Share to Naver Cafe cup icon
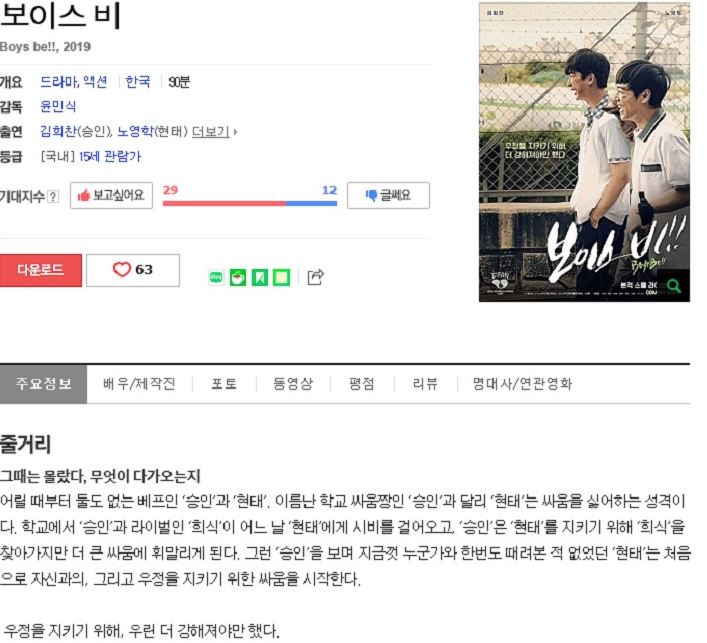Image resolution: width=707 pixels, height=643 pixels. coord(238,277)
